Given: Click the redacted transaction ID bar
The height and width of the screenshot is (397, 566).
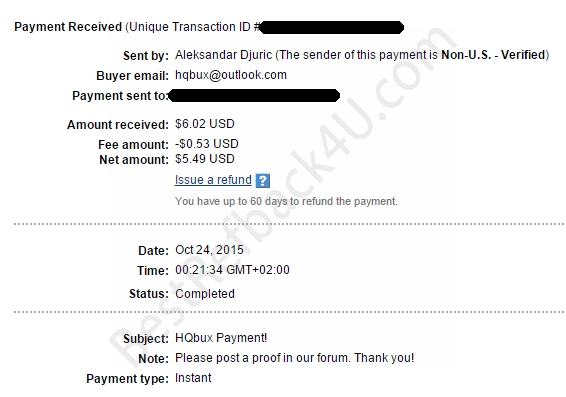Looking at the screenshot, I should click(331, 27).
